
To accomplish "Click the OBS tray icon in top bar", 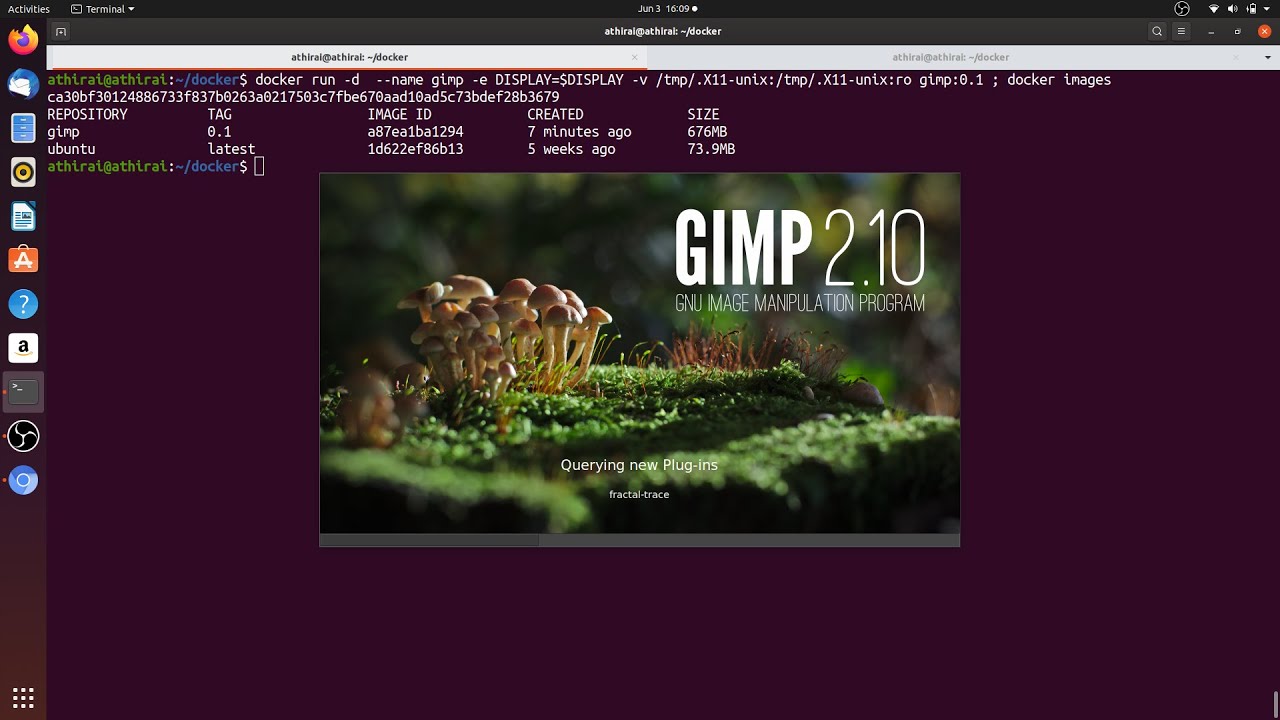I will click(1182, 9).
